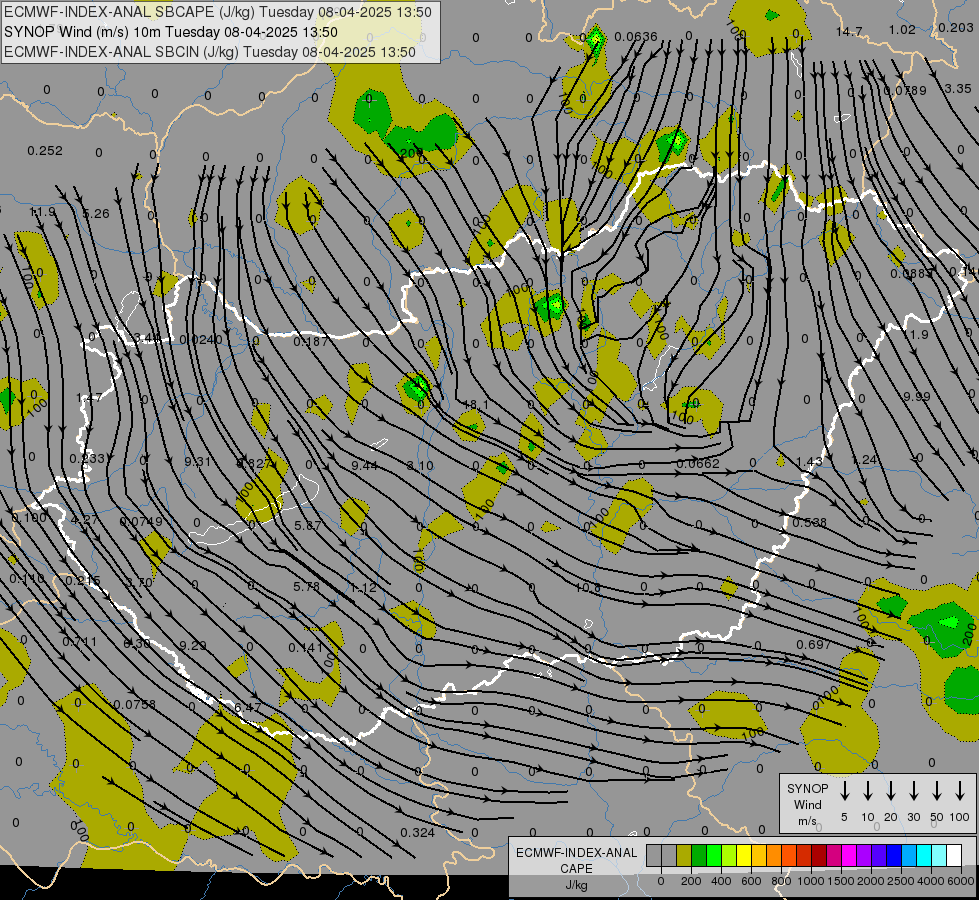Click the map value 5.26
This screenshot has height=900, width=979.
pos(96,214)
